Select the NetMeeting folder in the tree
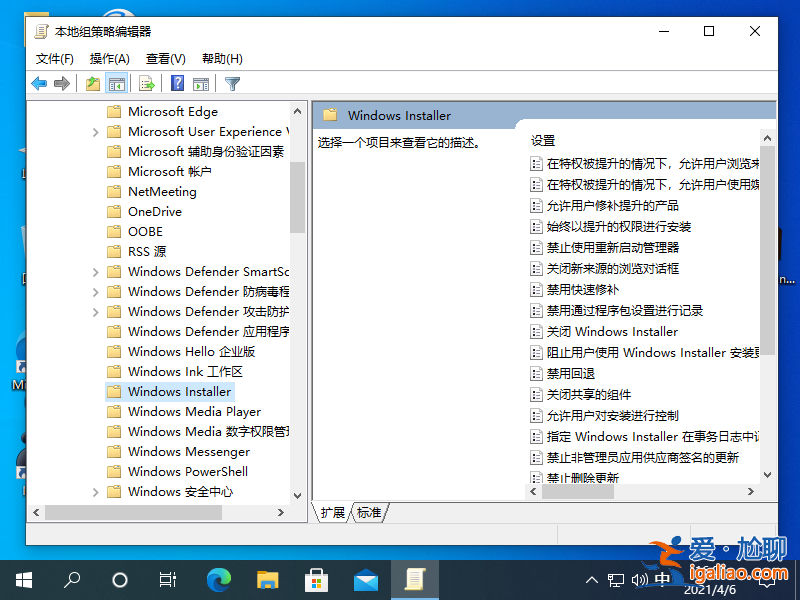This screenshot has height=600, width=800. pyautogui.click(x=162, y=191)
